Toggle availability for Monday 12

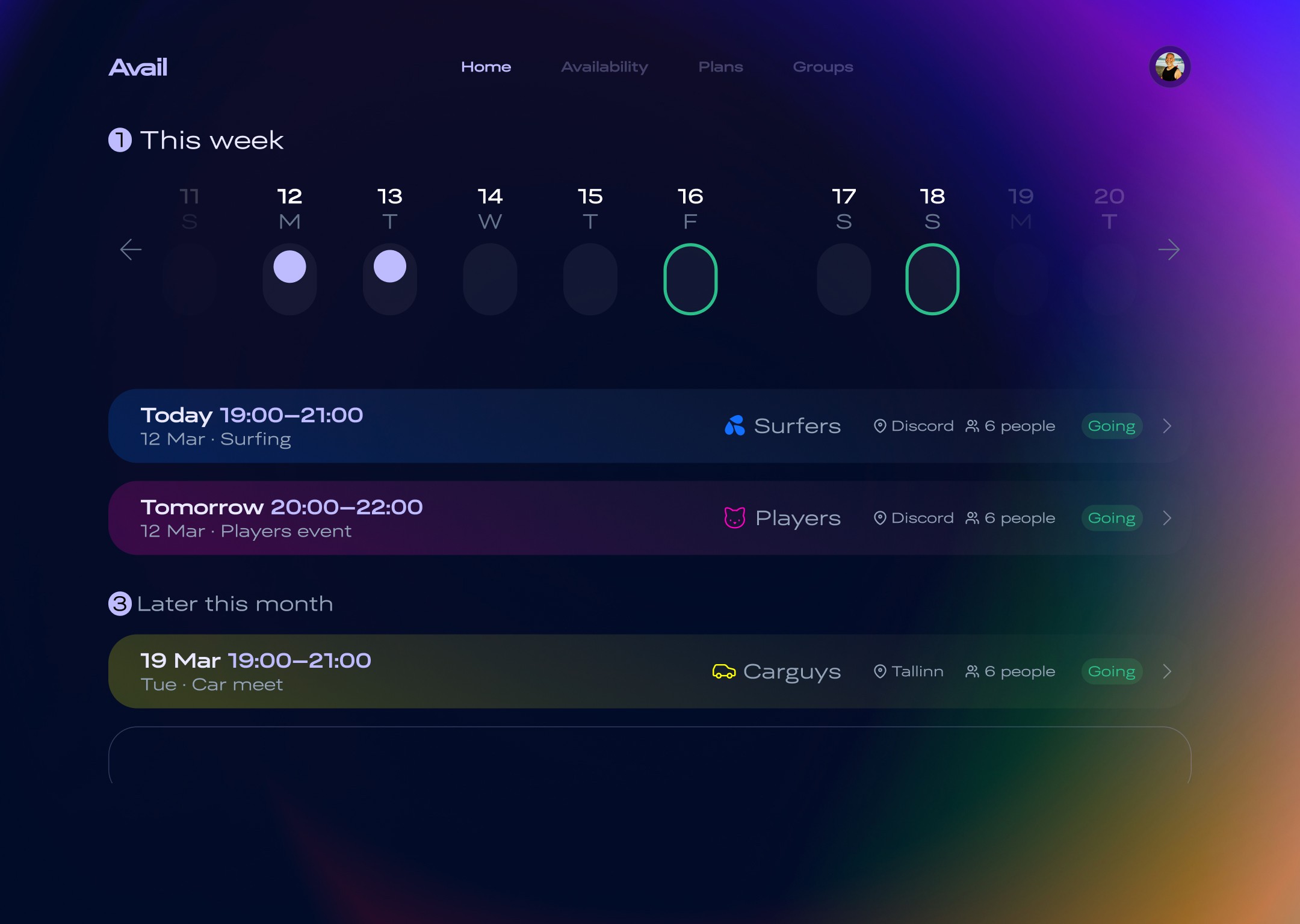point(289,279)
